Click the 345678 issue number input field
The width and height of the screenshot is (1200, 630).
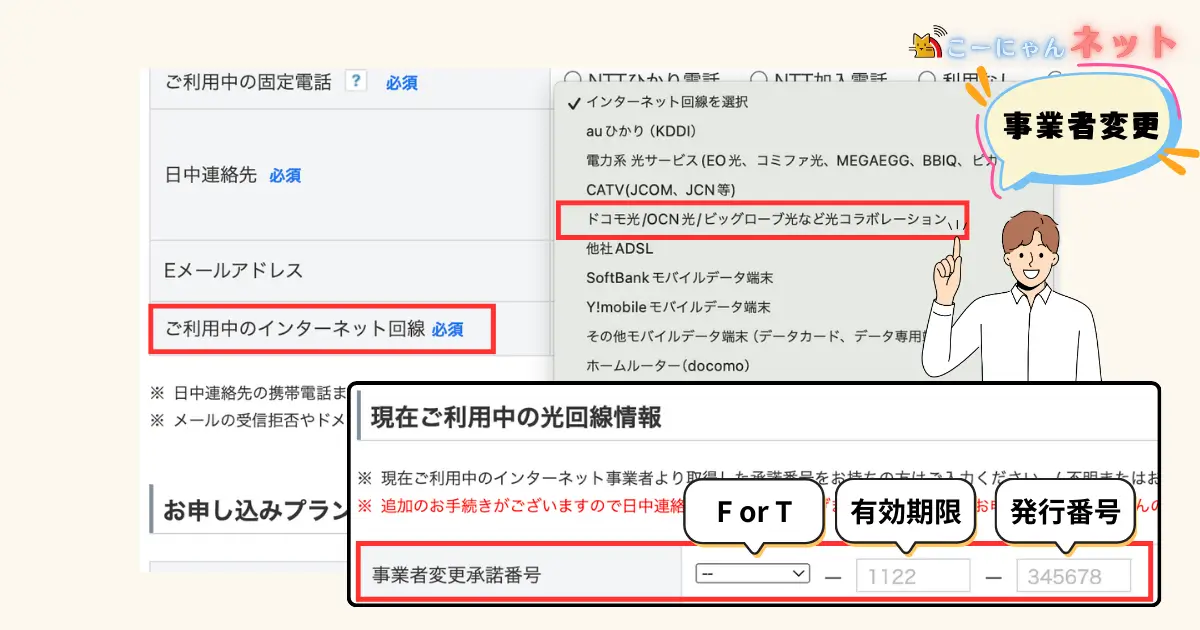coord(1074,576)
